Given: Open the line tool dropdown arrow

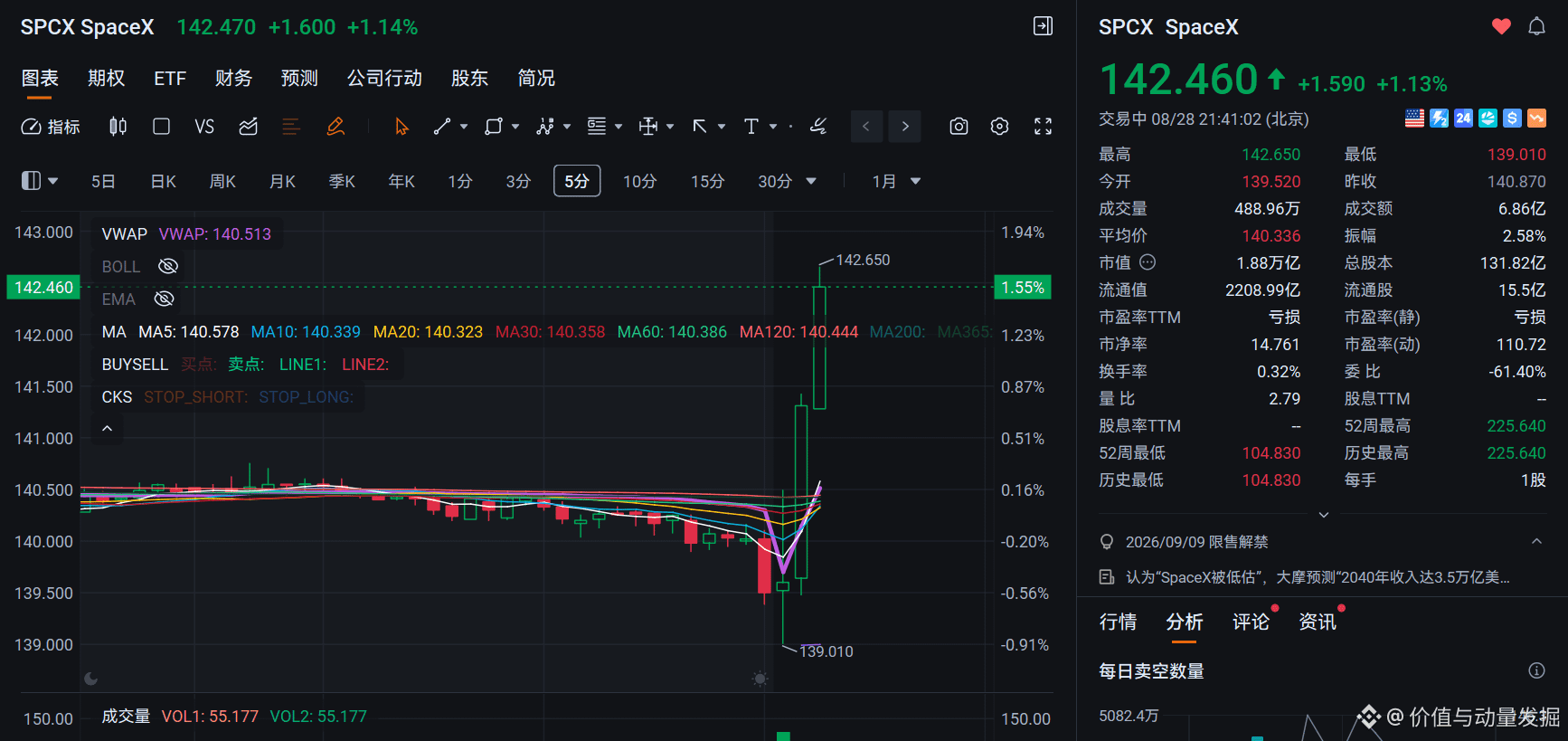Looking at the screenshot, I should tap(464, 127).
